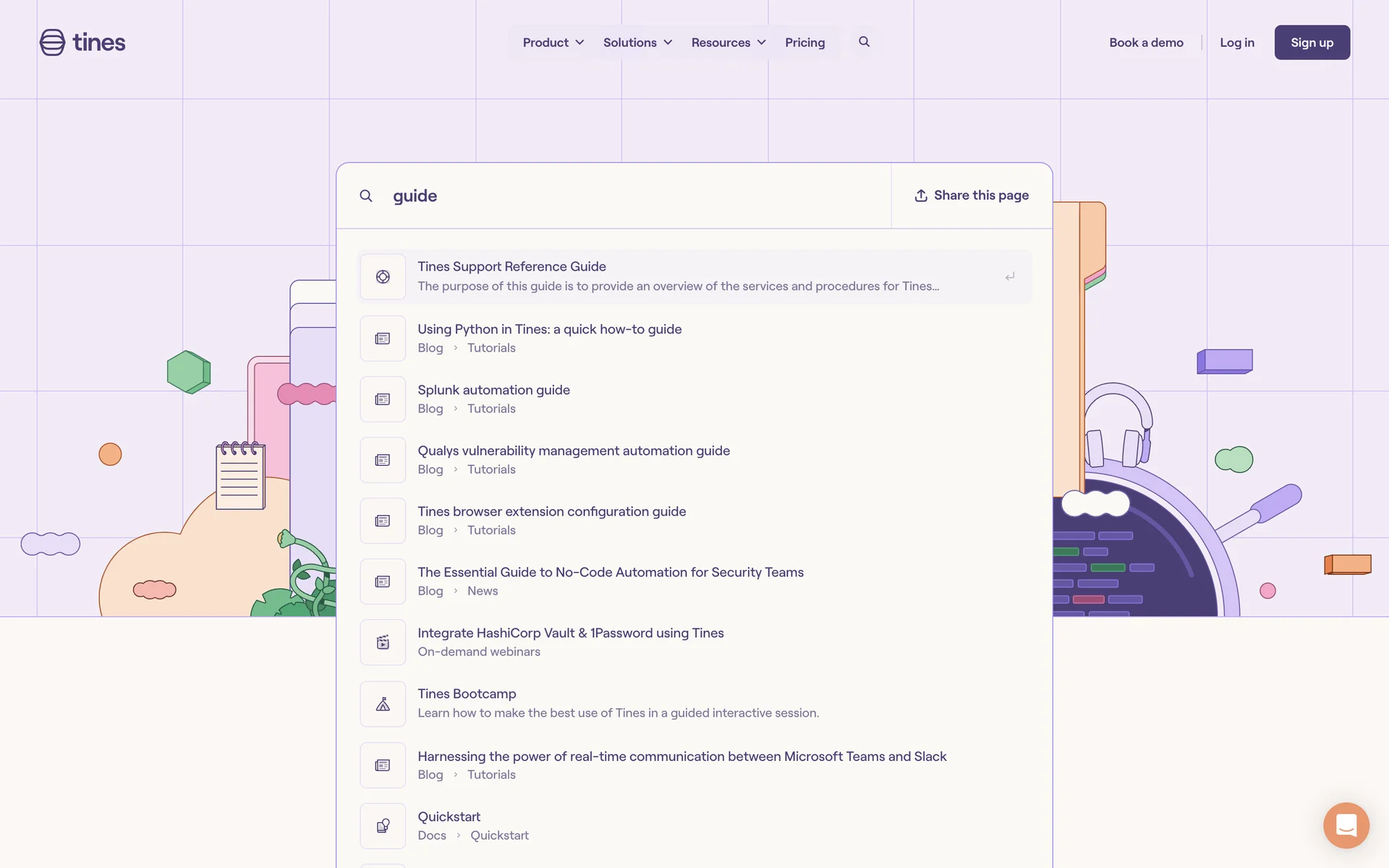Click the navbar search magnifier icon
Viewport: 1389px width, 868px height.
click(x=864, y=42)
